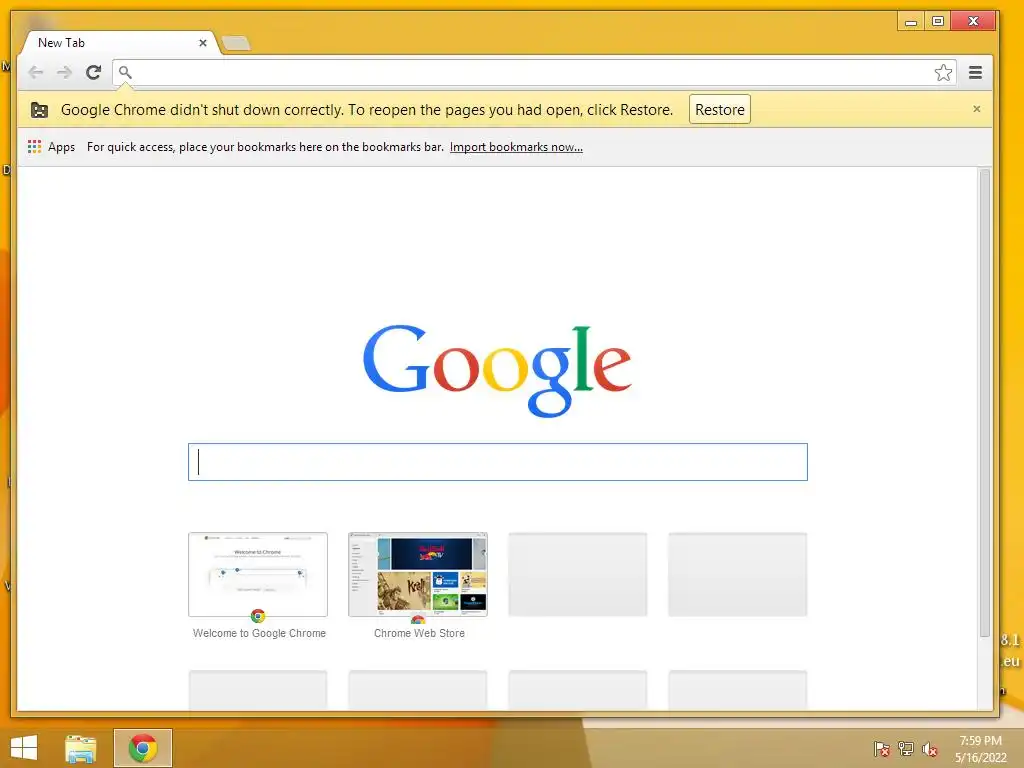Click the Welcome to Google Chrome label
The width and height of the screenshot is (1024, 768).
(x=259, y=633)
